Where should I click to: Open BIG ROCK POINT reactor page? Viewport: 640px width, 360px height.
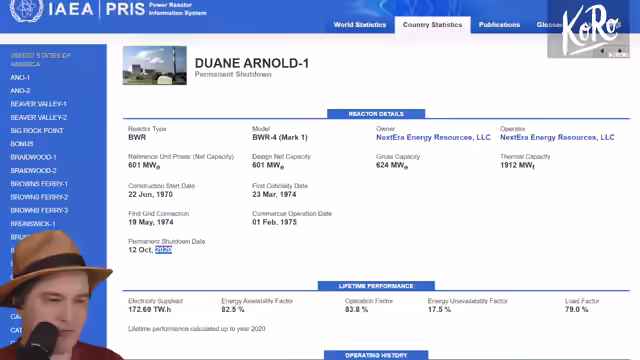tap(37, 131)
